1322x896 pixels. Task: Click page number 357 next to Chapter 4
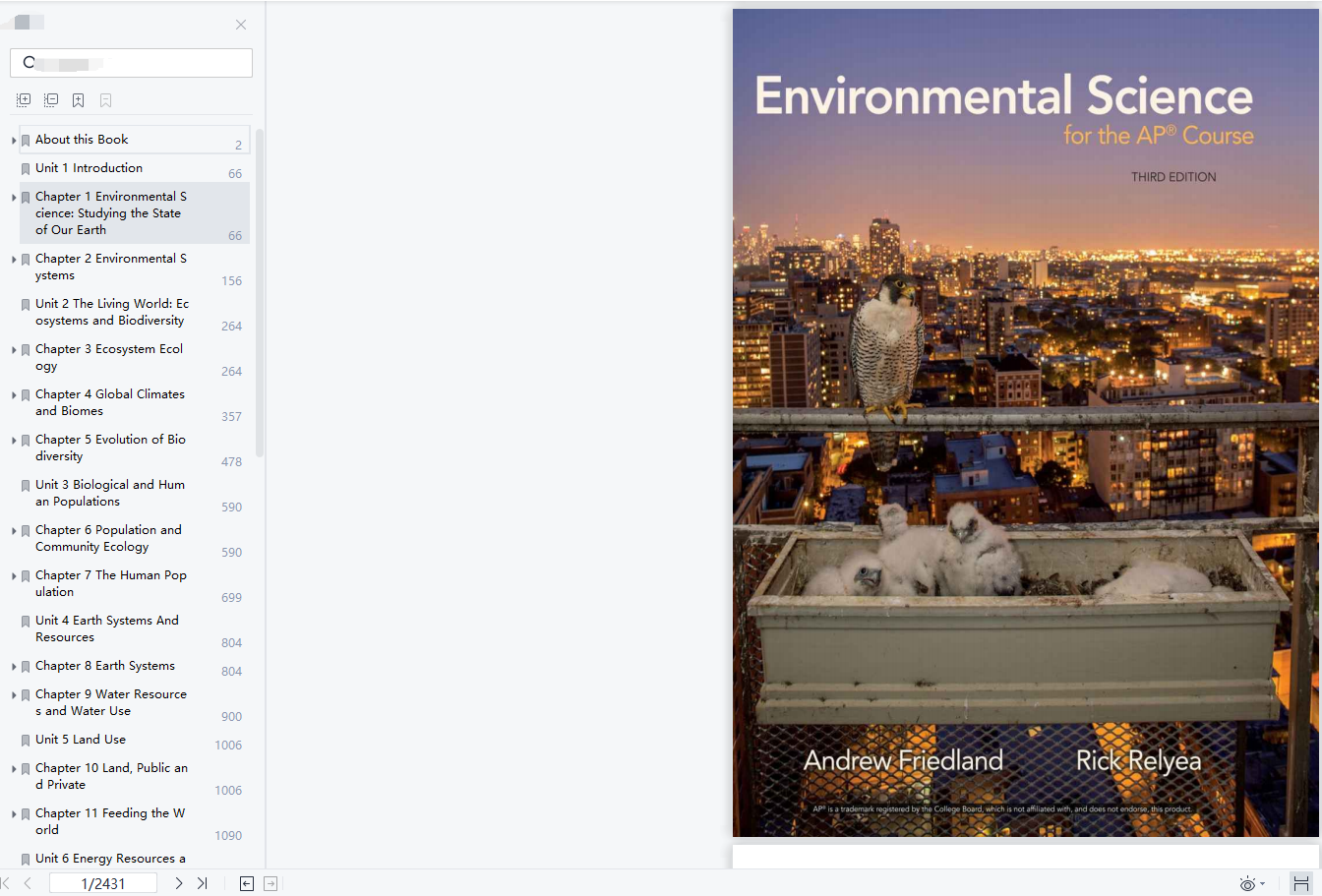pos(231,417)
